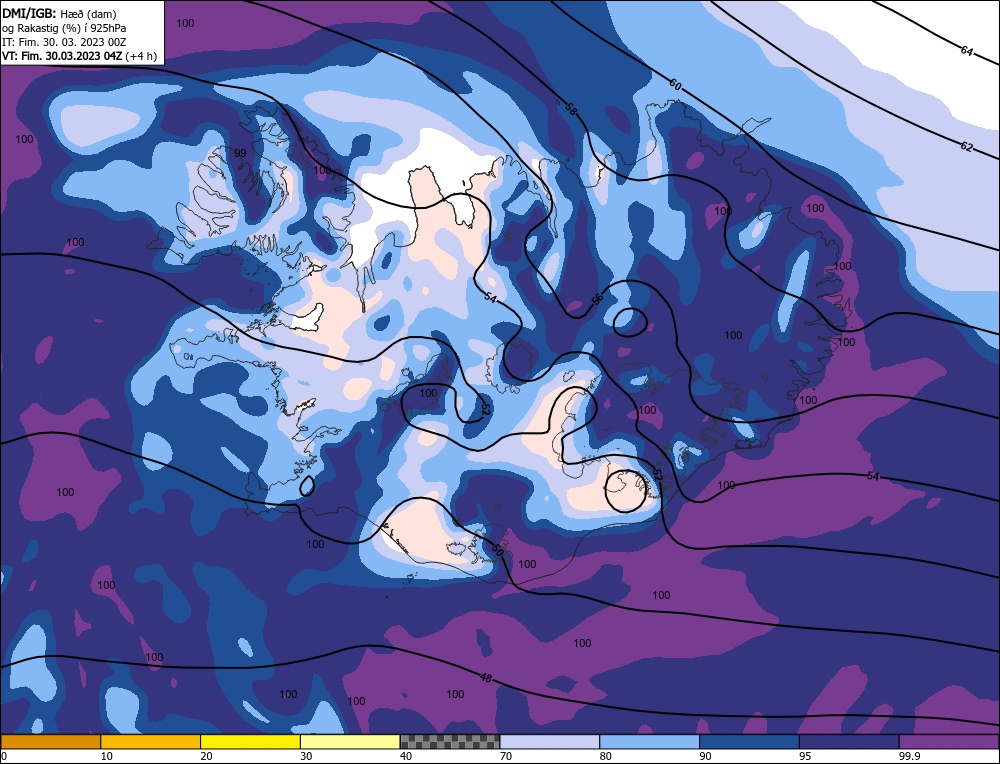Screen dimensions: 1000x764
Task: Click the '56' contour label
Action: [x=597, y=299]
